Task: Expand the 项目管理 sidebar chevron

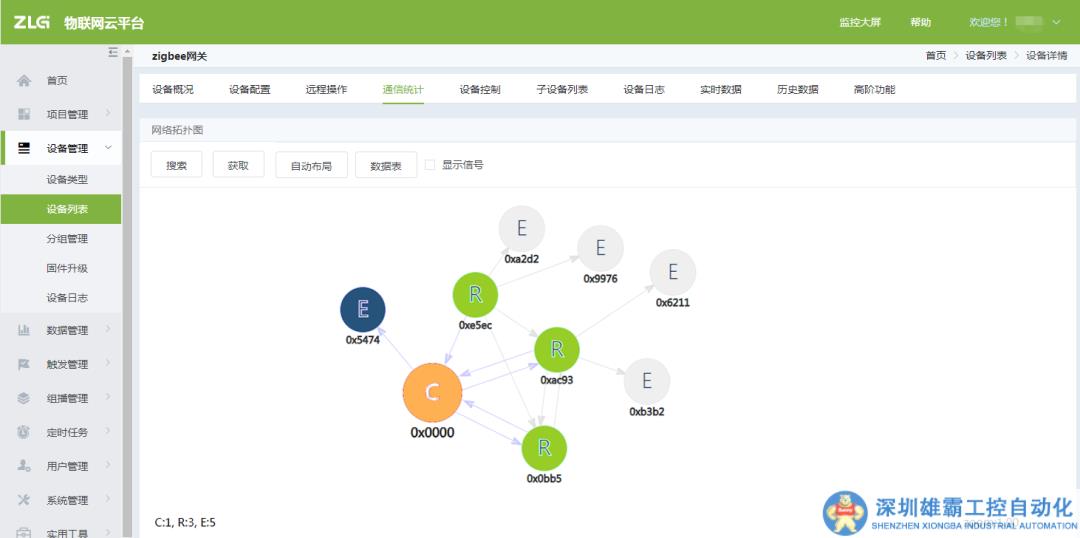Action: point(108,114)
